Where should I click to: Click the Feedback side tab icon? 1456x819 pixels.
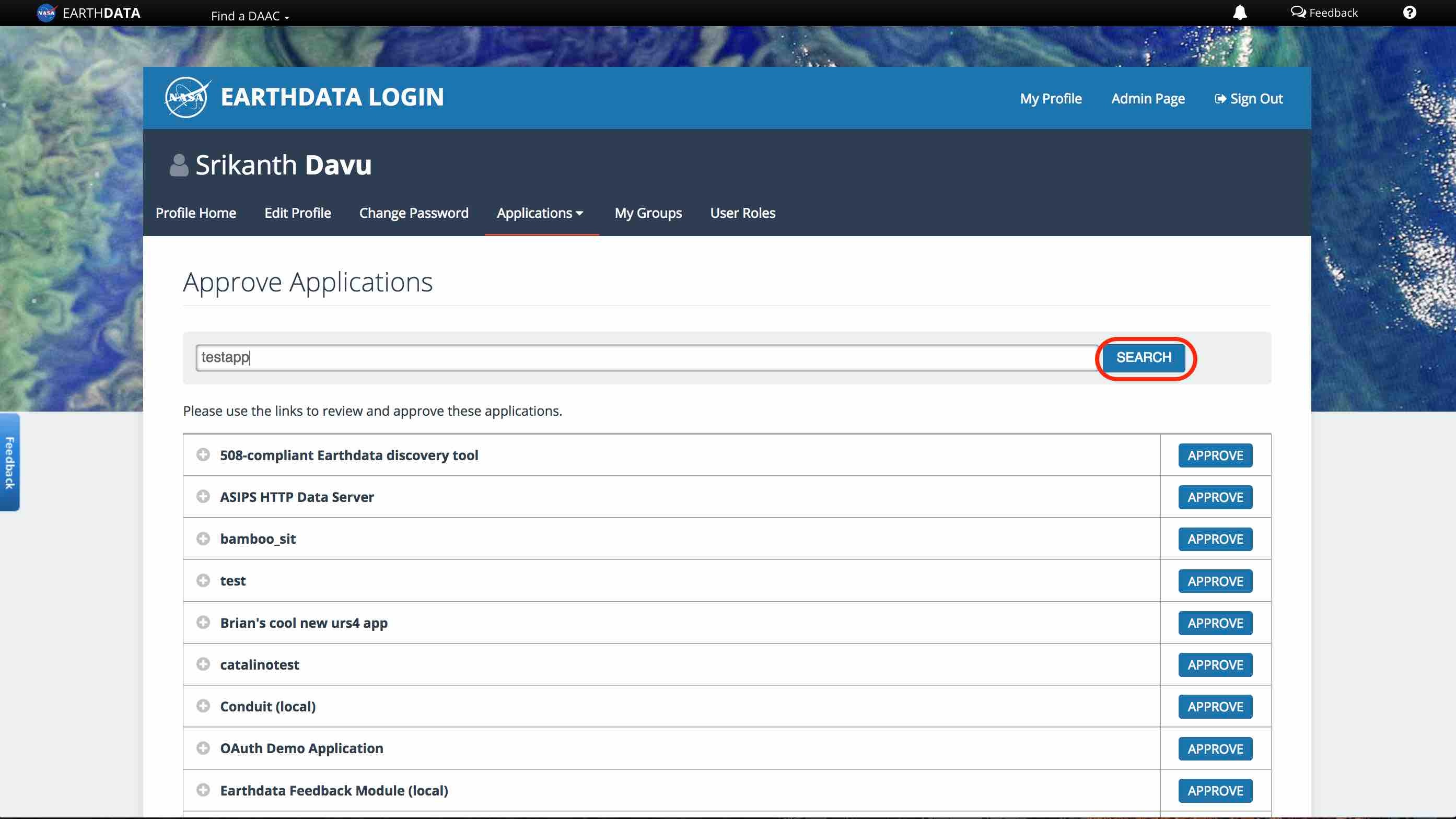[x=9, y=462]
